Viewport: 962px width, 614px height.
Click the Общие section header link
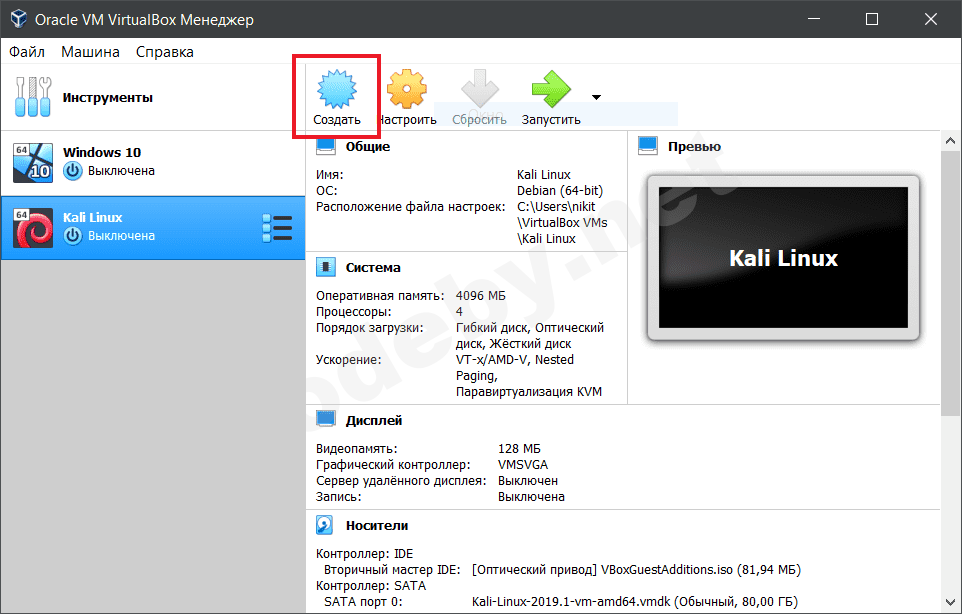coord(367,147)
